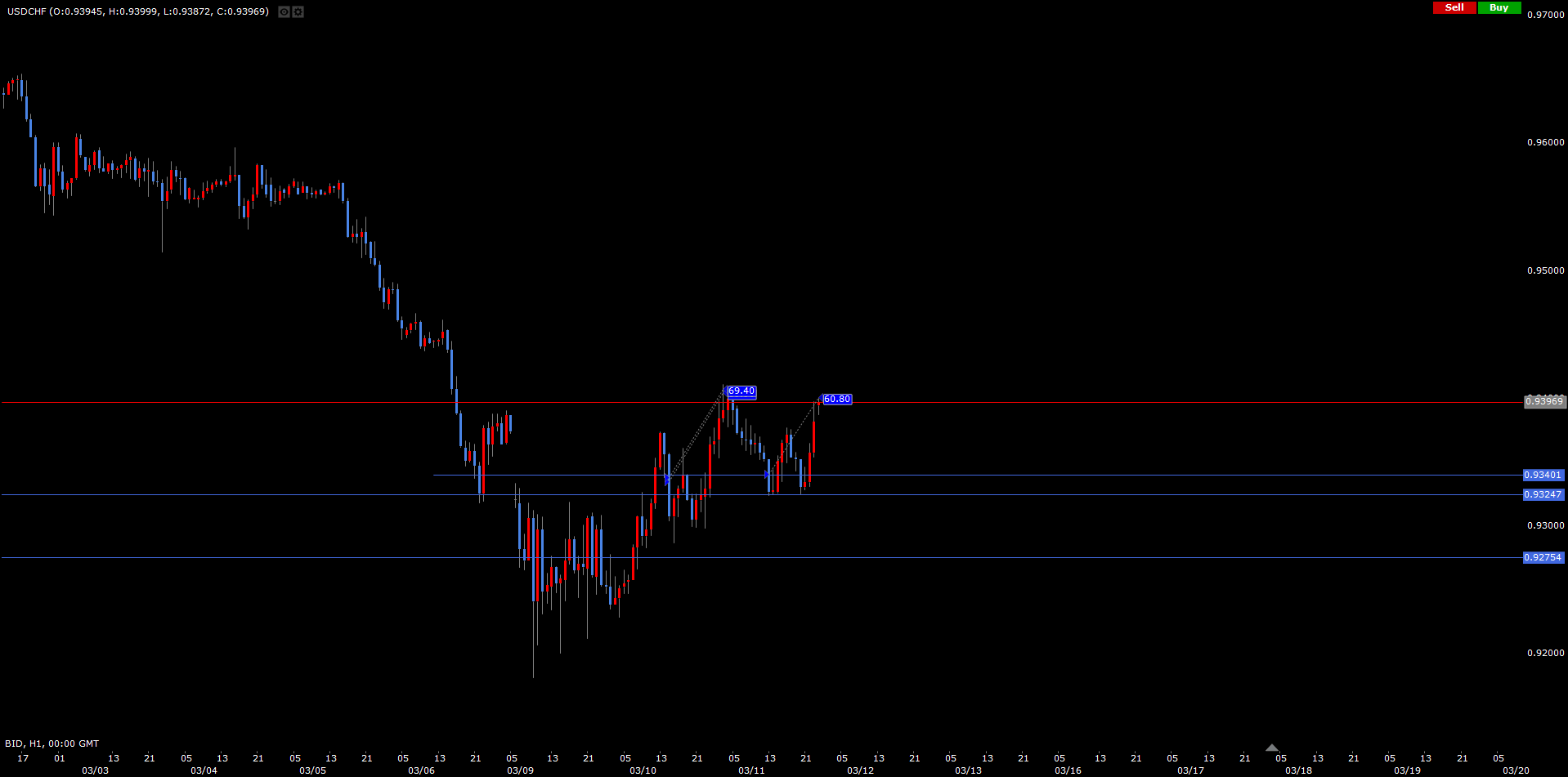Click the blue entry arrow near 03/10 13:00

pyautogui.click(x=668, y=479)
